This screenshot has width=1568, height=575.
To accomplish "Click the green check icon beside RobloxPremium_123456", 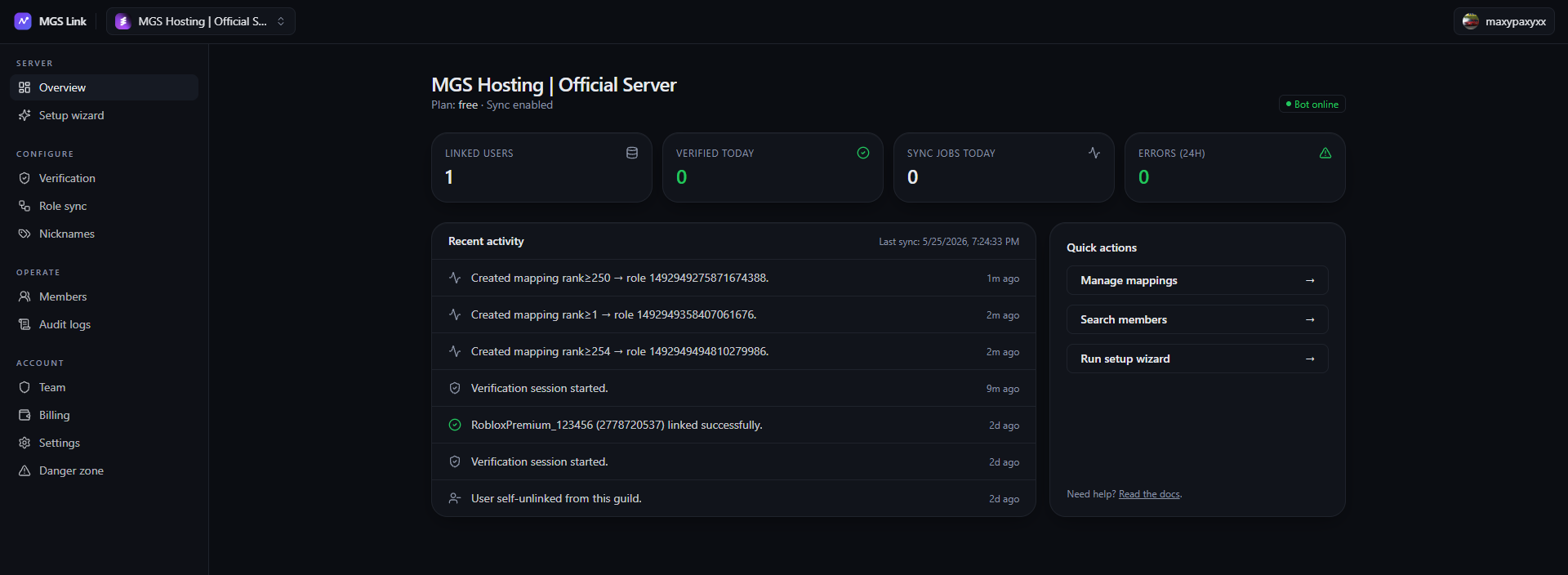I will 455,425.
